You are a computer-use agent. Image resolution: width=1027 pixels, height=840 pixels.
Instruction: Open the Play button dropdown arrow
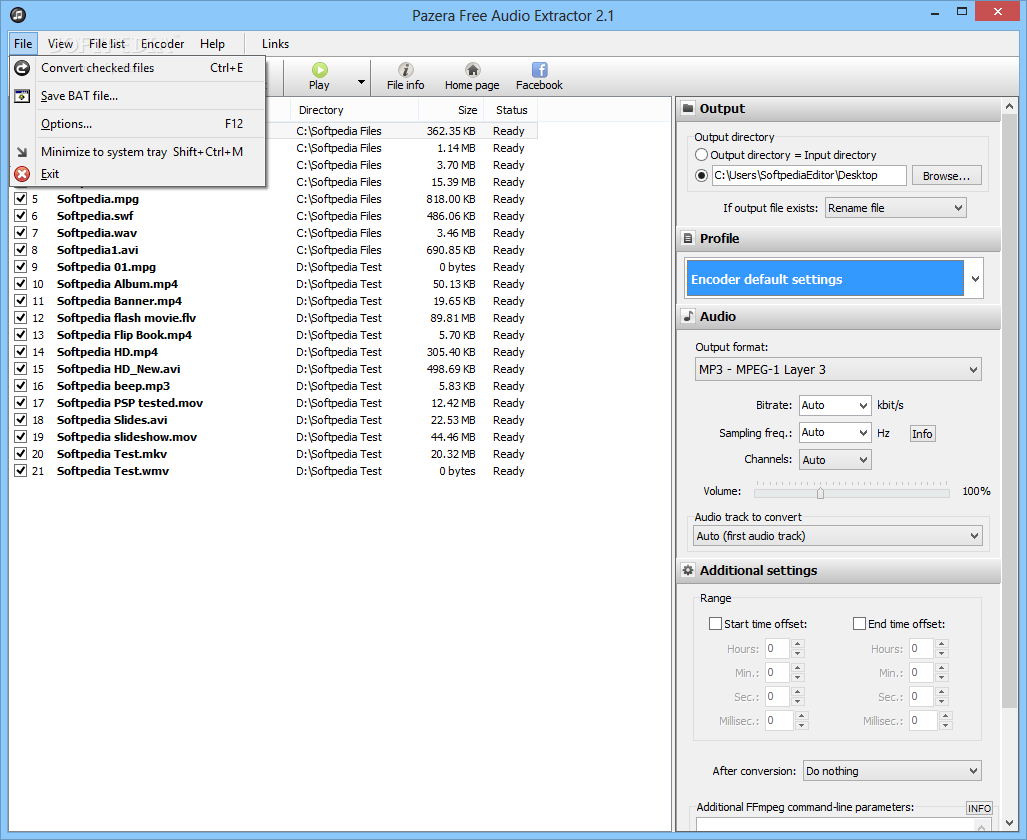(361, 83)
